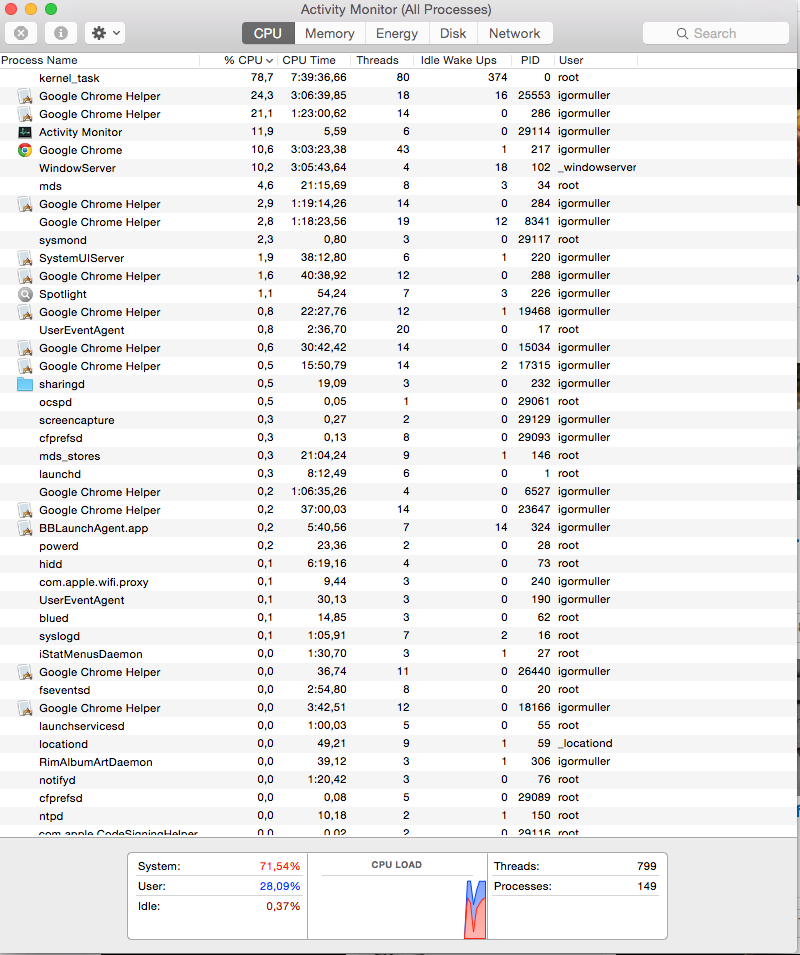Click icon of Chrome Helper PID 25553
800x955 pixels.
[x=25, y=96]
